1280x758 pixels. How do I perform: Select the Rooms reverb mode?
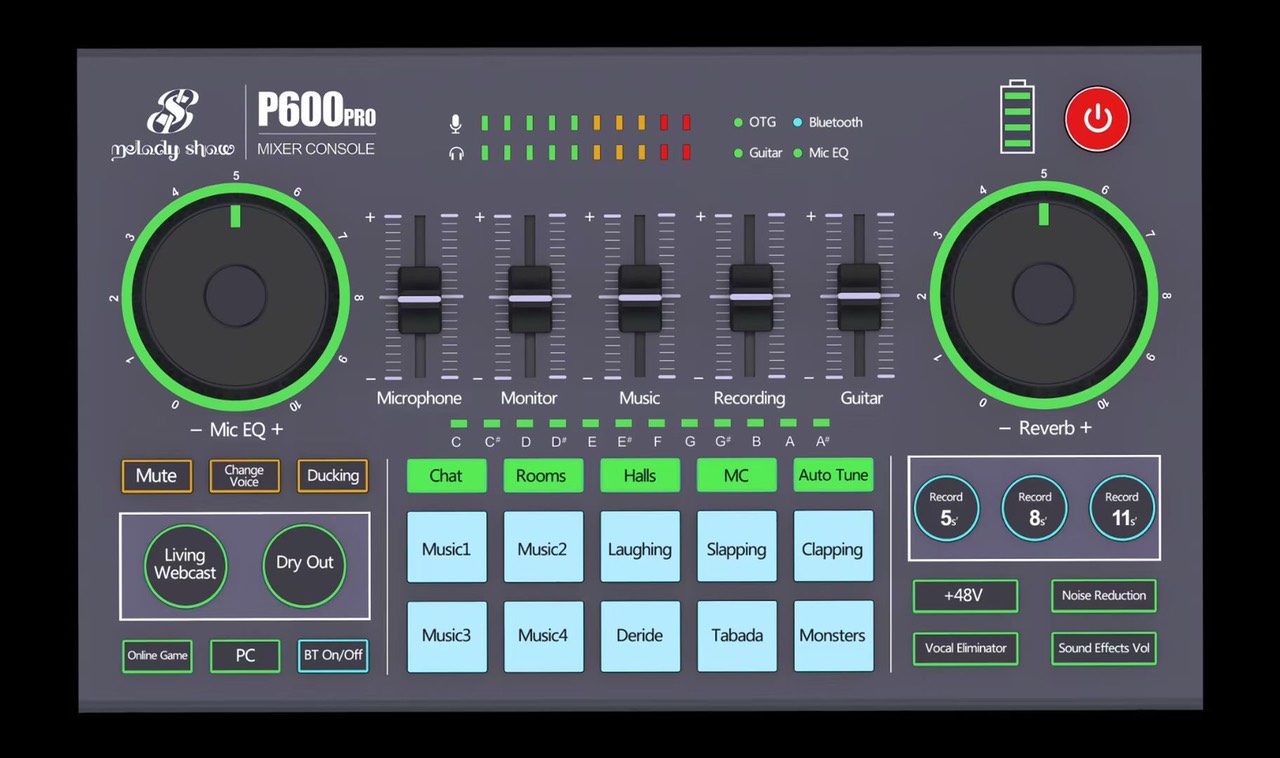click(x=541, y=476)
